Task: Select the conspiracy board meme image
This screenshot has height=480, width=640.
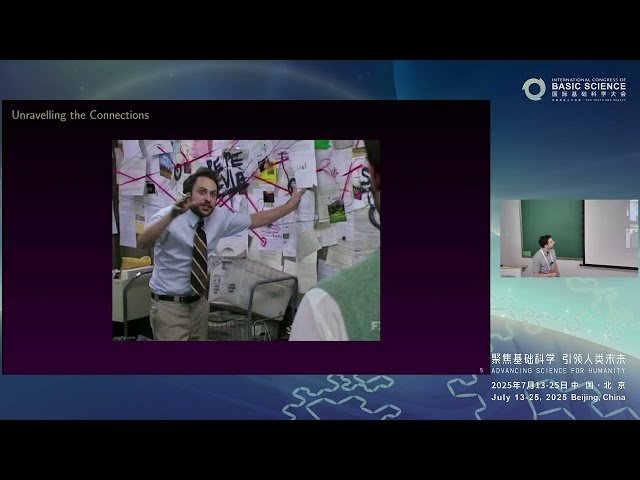Action: 246,240
